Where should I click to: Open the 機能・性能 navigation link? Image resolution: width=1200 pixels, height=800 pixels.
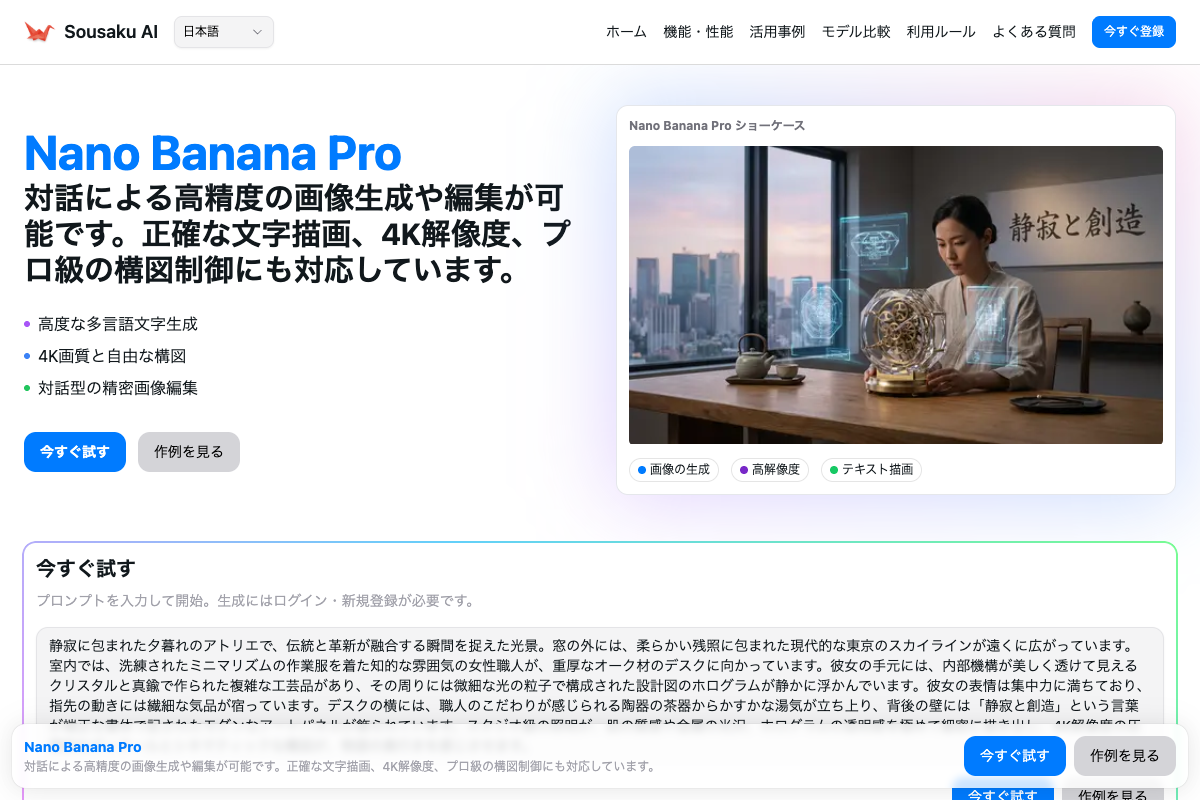(x=698, y=32)
